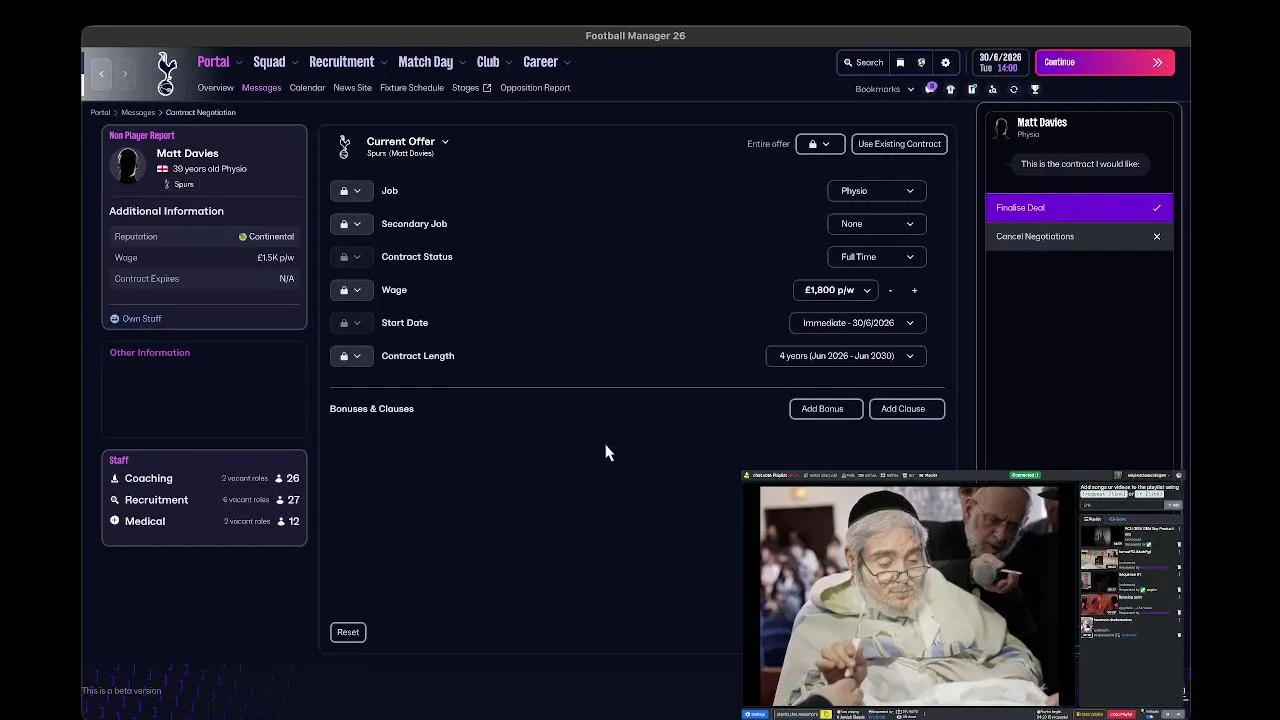Switch to the Overview tab
1280x720 pixels.
pyautogui.click(x=215, y=88)
